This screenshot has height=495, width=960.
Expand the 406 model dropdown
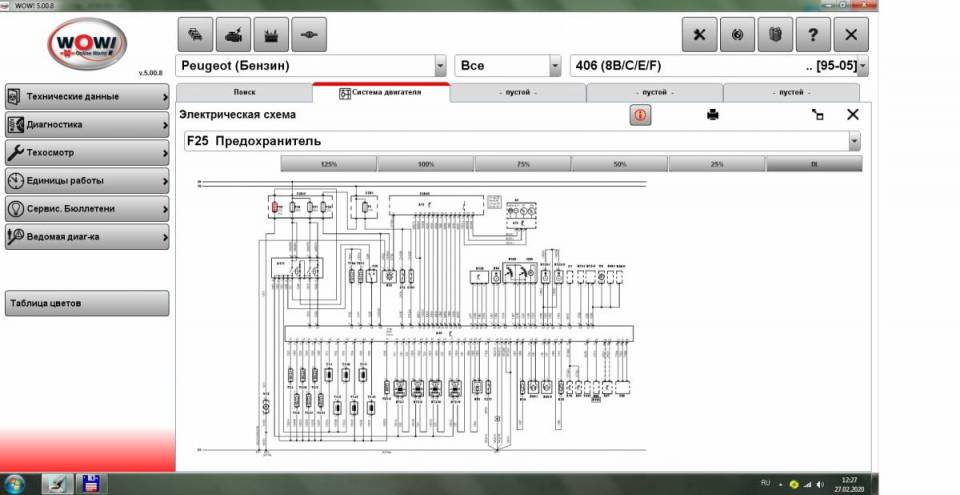(x=862, y=67)
